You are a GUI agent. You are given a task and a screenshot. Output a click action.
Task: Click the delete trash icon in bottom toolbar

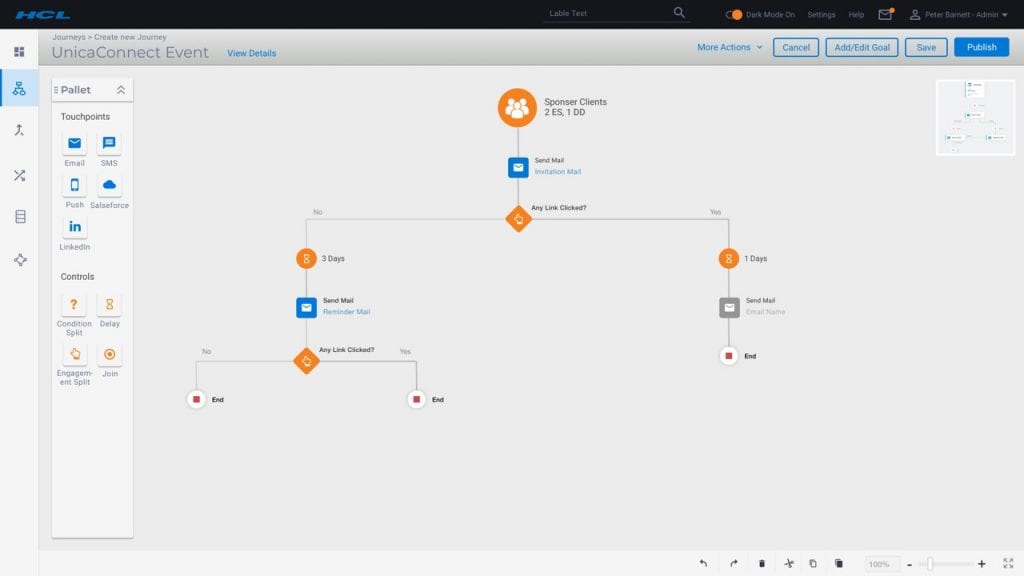click(761, 564)
